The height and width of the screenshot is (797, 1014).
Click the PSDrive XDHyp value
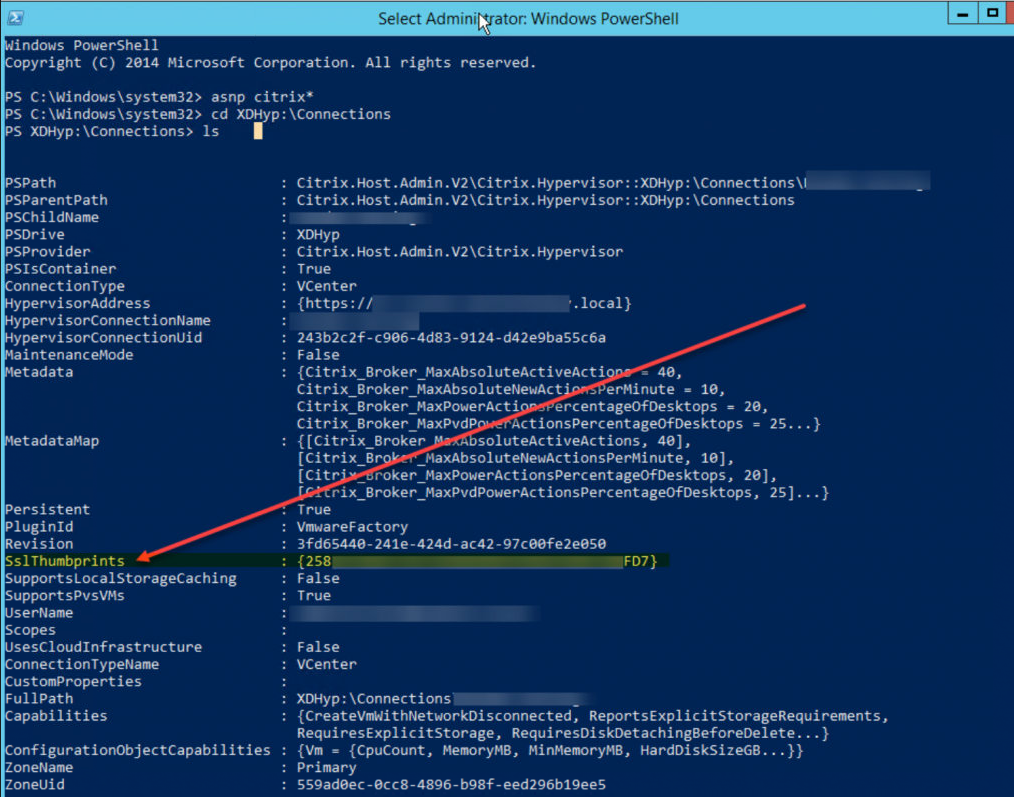pos(318,235)
